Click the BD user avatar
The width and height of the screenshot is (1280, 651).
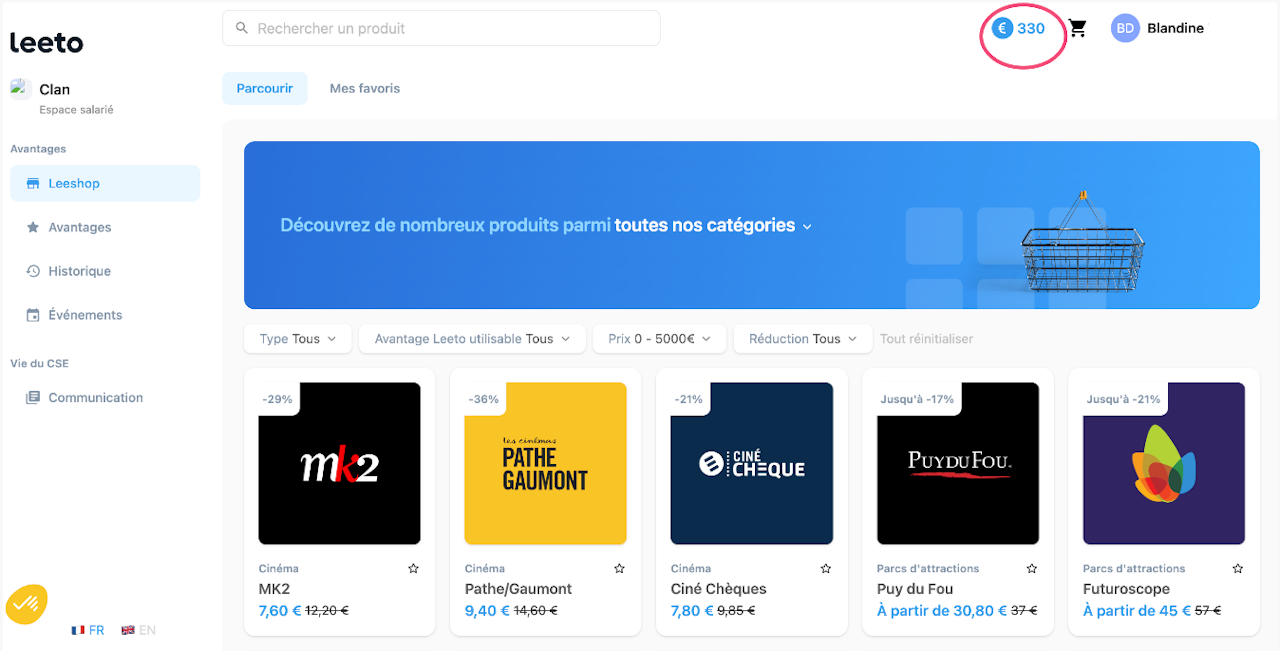[x=1125, y=28]
